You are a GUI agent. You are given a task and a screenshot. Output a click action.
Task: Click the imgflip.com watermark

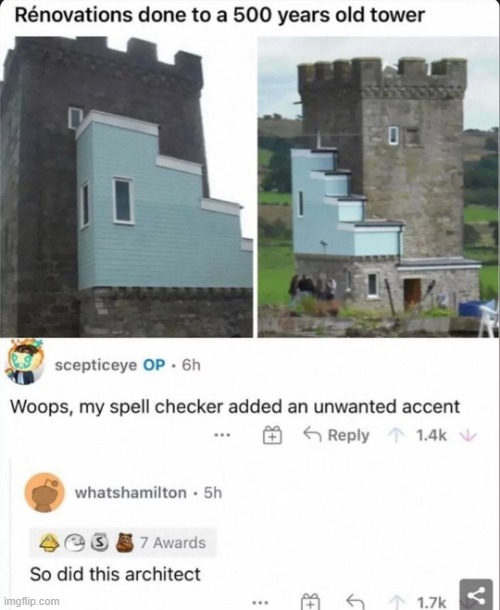[32, 601]
